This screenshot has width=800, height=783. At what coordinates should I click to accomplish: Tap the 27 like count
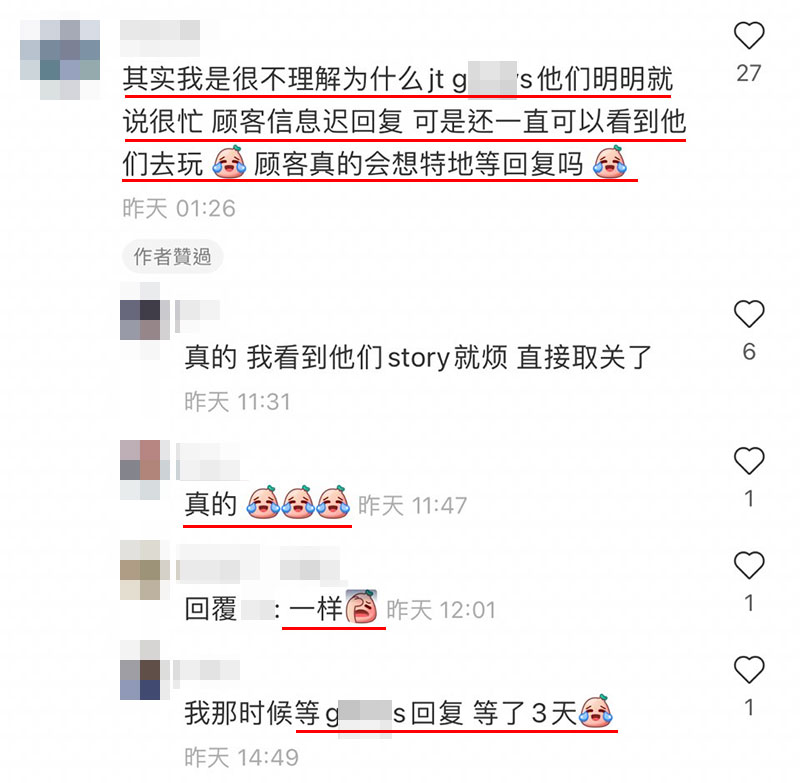tap(748, 73)
